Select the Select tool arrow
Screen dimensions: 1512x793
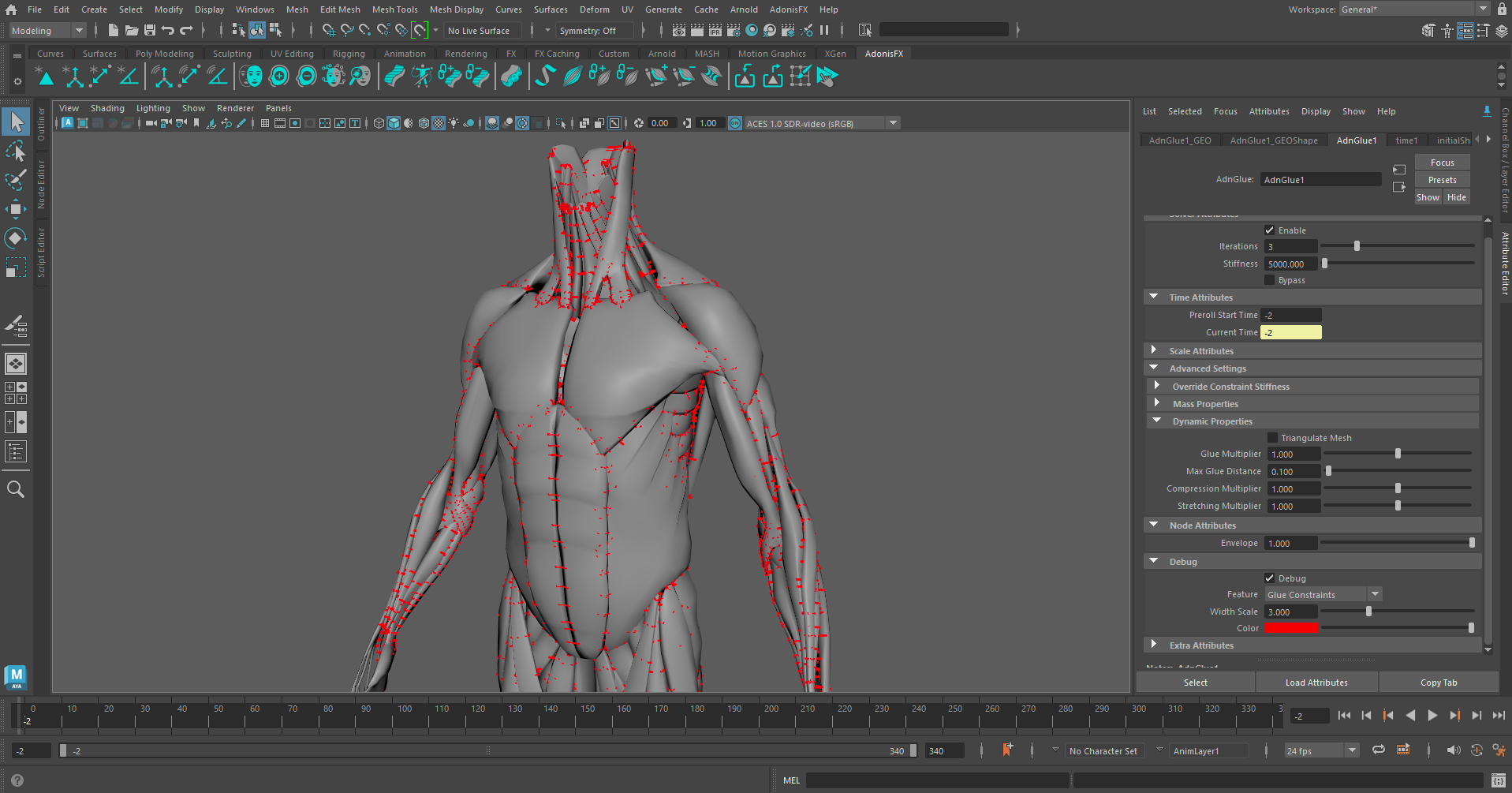tap(16, 122)
